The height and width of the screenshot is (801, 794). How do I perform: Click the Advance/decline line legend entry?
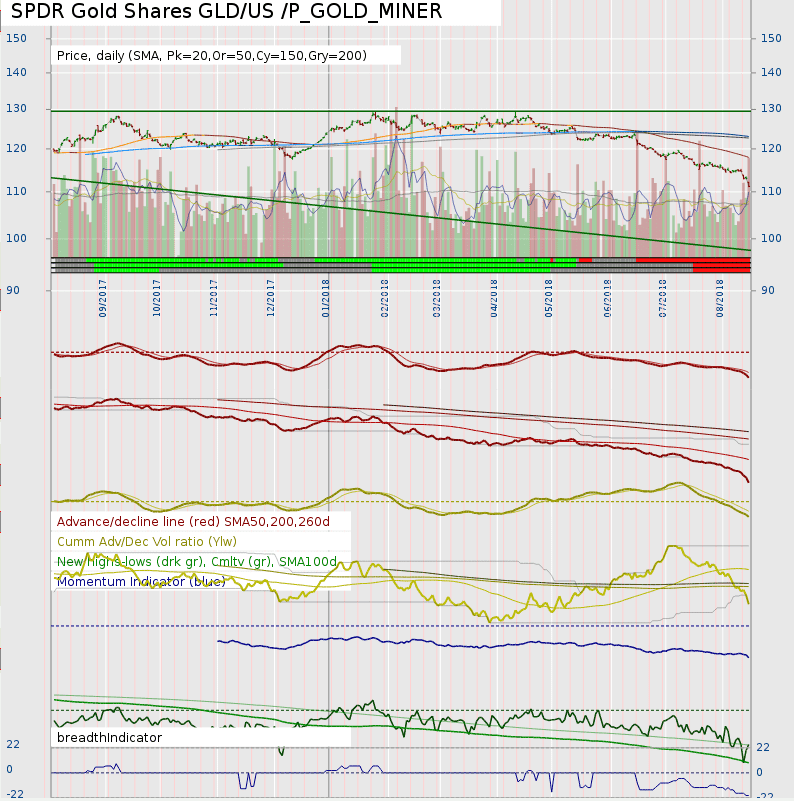[x=193, y=521]
